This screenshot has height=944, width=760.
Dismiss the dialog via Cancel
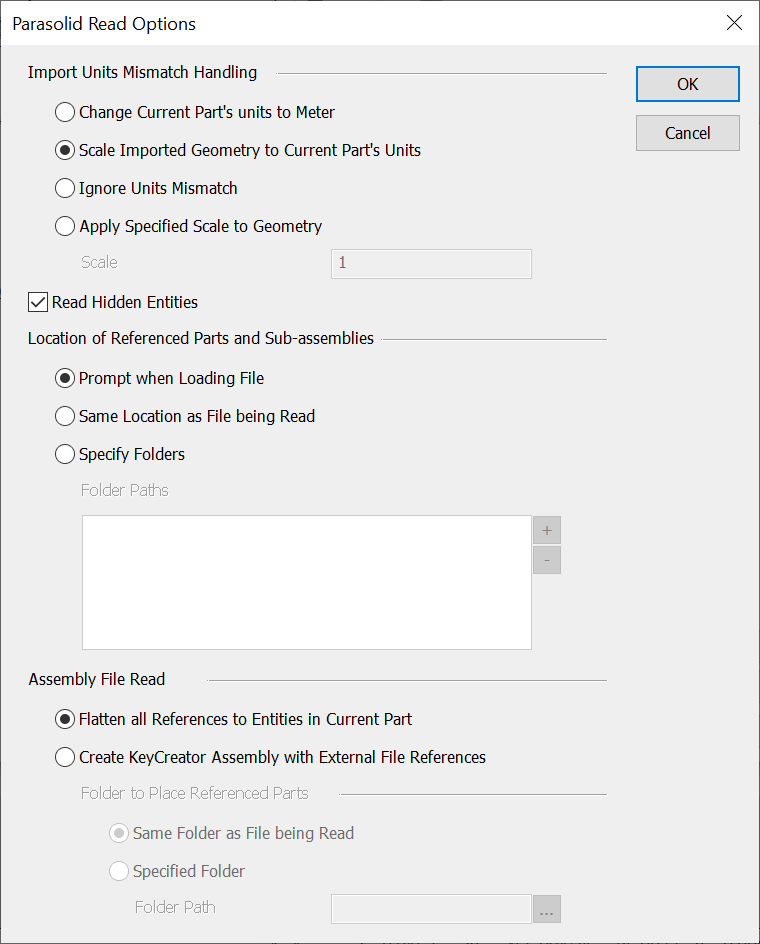(687, 133)
